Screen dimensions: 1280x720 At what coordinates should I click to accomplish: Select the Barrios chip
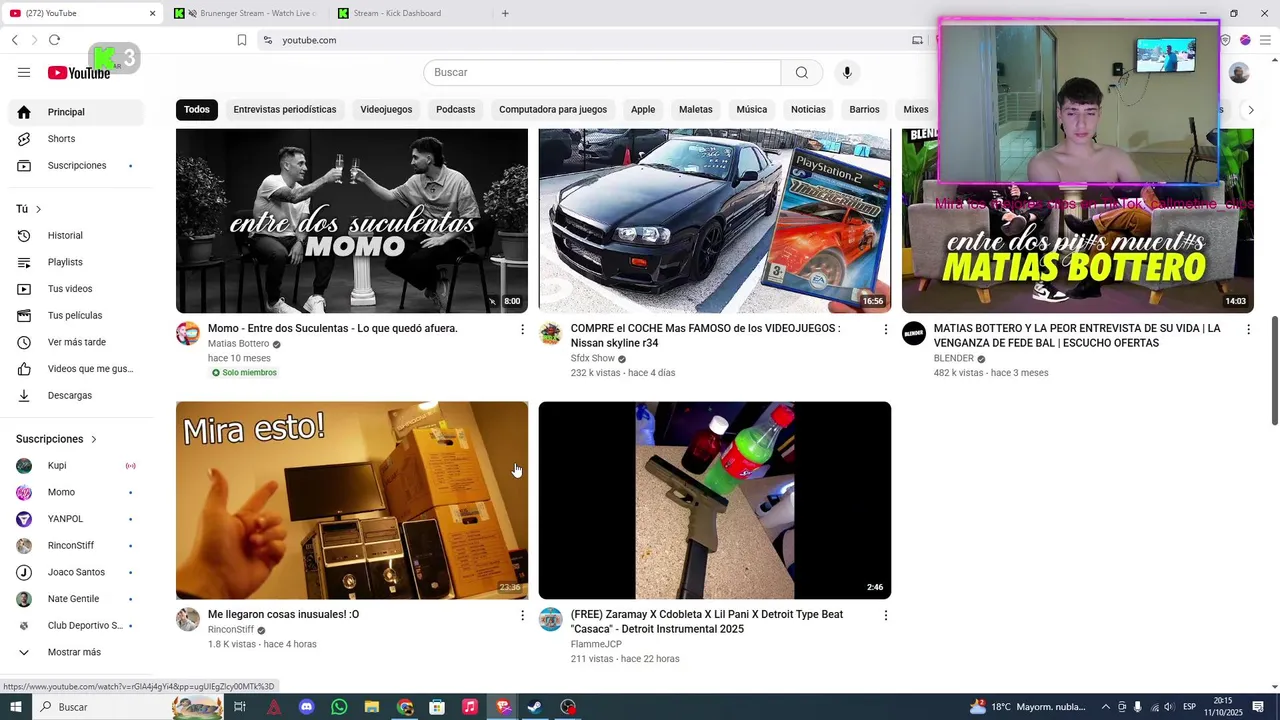pyautogui.click(x=864, y=109)
